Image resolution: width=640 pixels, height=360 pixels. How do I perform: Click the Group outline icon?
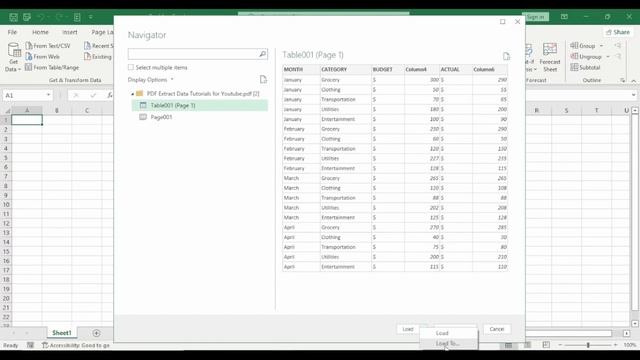click(x=574, y=46)
